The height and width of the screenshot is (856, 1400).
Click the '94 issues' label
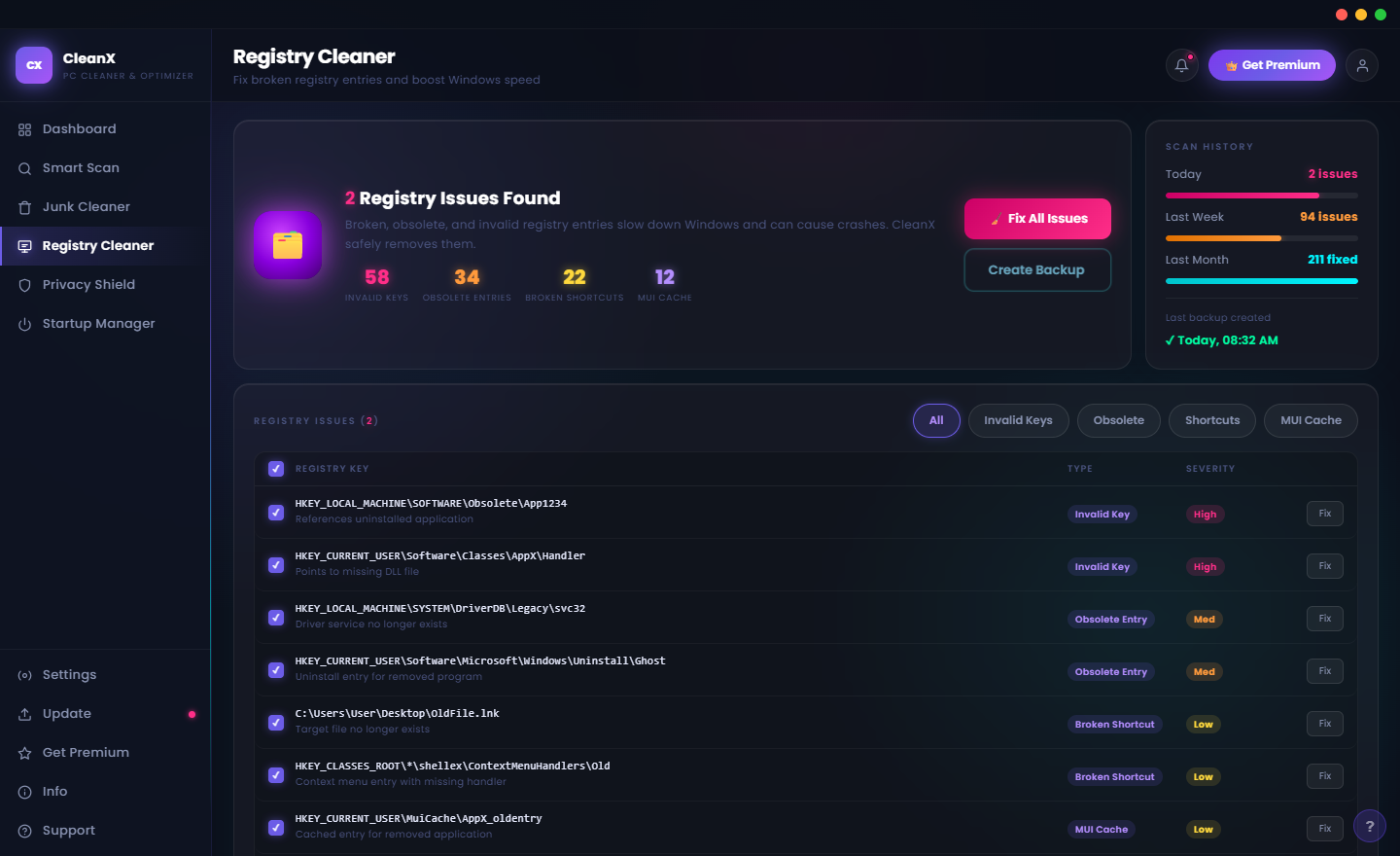(1329, 217)
